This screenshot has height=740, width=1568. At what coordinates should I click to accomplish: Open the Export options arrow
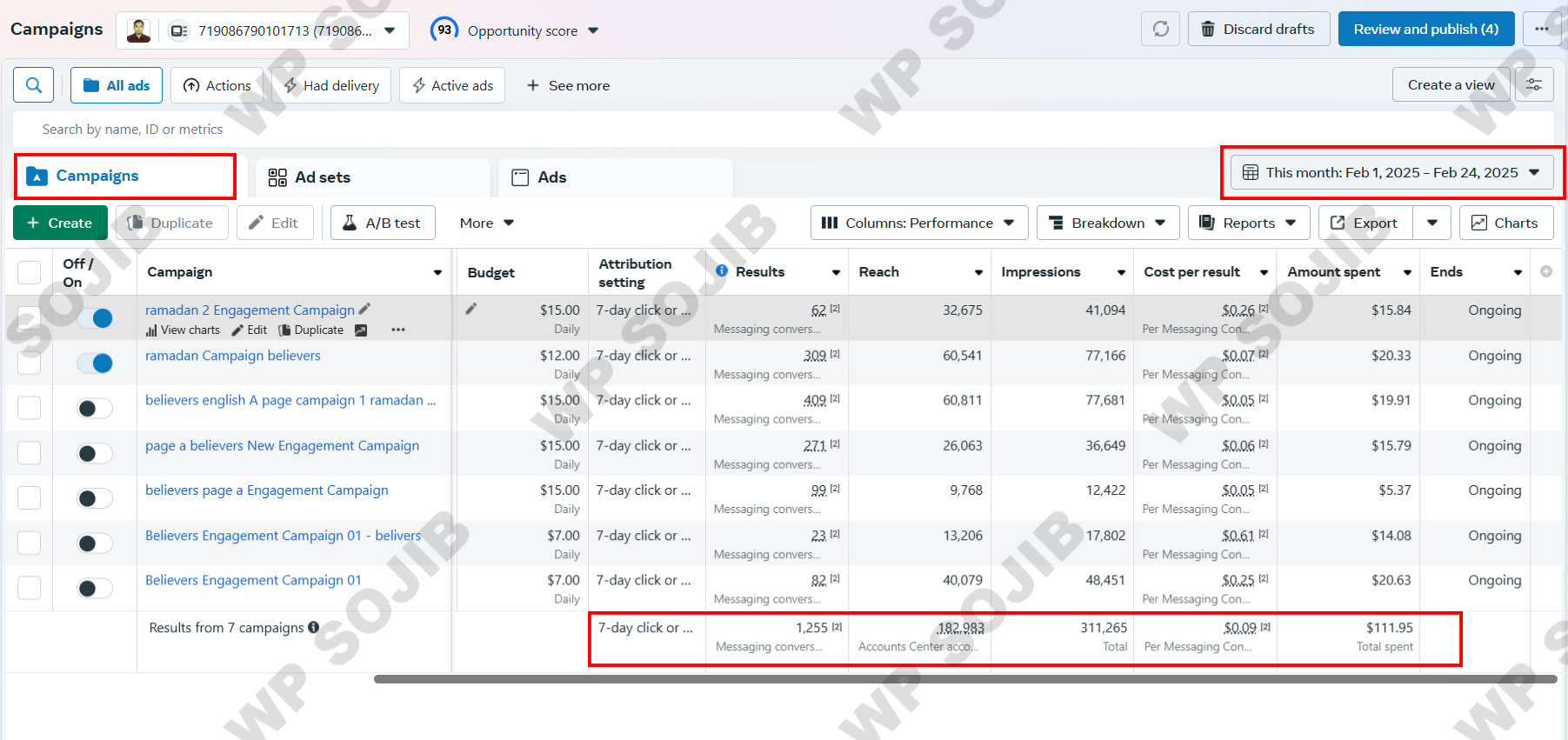(1431, 223)
